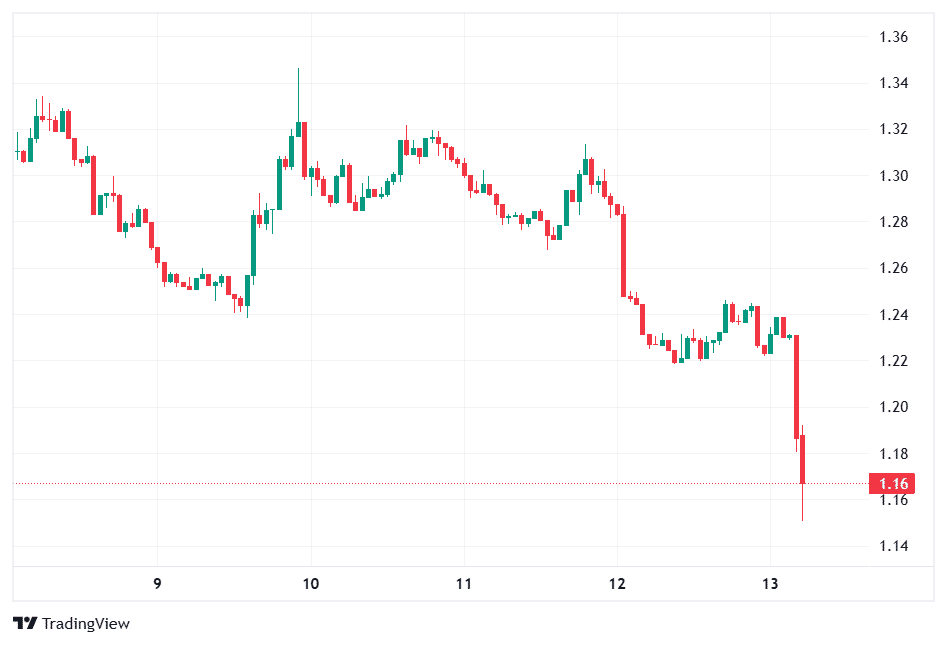Click the 1.30 price scale label

892,176
